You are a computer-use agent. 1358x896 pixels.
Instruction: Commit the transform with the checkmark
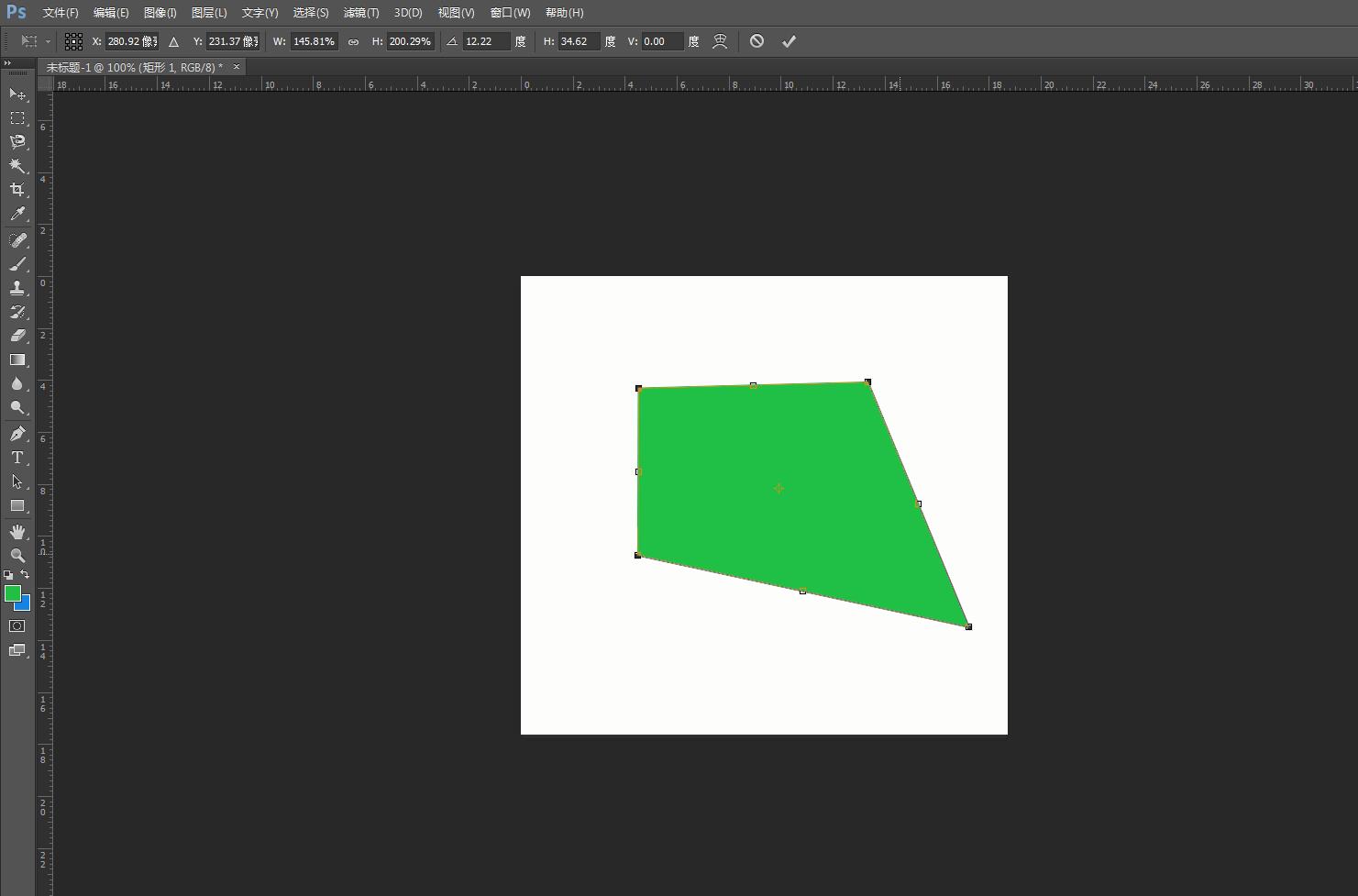point(789,41)
